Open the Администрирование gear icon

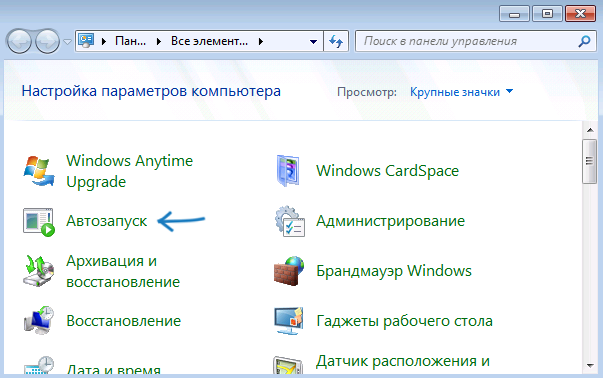[x=290, y=221]
